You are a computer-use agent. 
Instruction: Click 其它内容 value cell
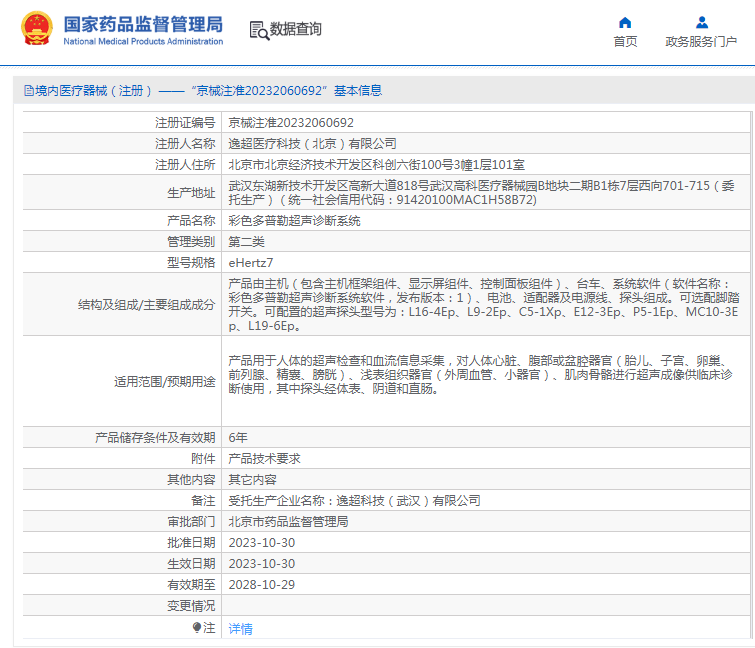pyautogui.click(x=252, y=480)
